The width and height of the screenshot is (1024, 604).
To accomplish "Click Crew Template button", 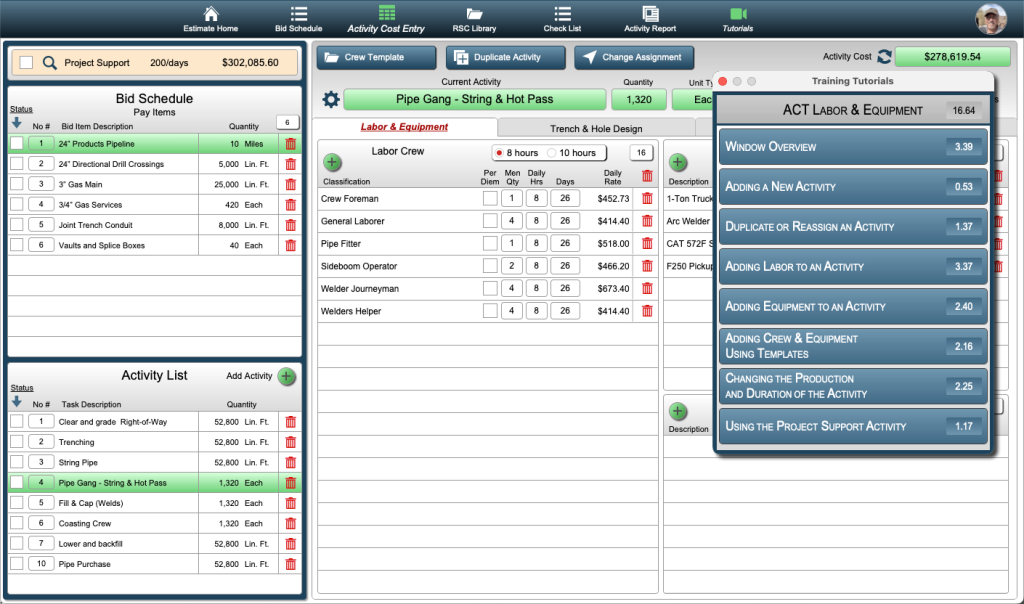I will (376, 57).
